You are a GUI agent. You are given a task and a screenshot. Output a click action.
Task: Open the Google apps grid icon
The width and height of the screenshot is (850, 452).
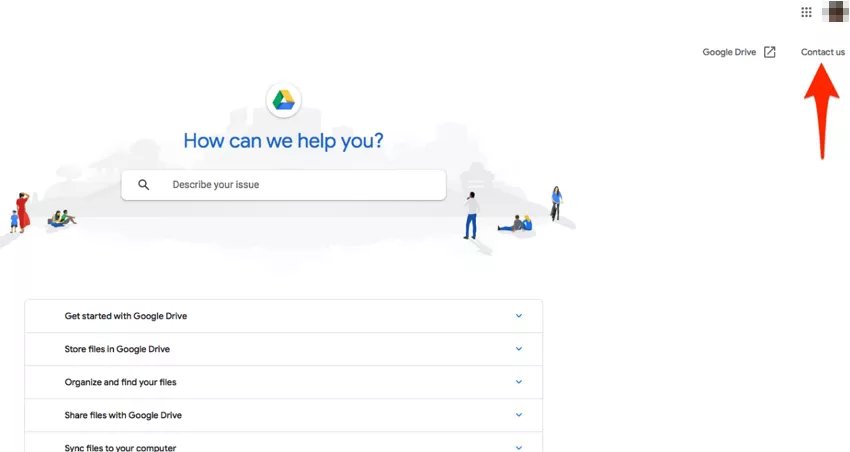807,12
